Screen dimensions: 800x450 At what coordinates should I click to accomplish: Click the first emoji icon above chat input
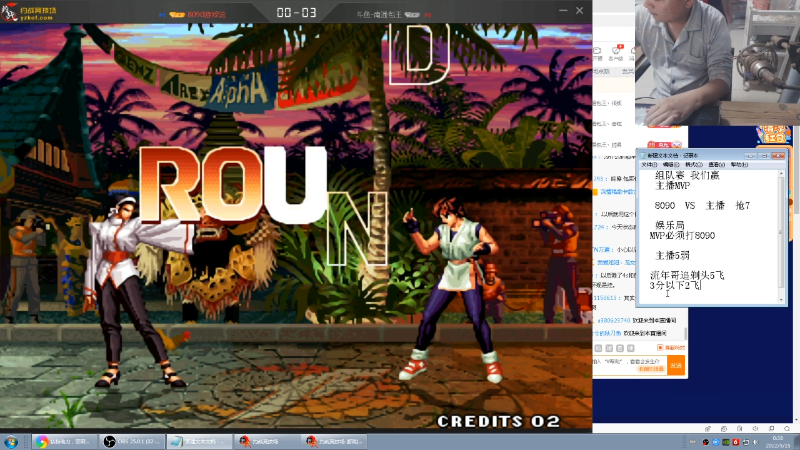pos(598,348)
